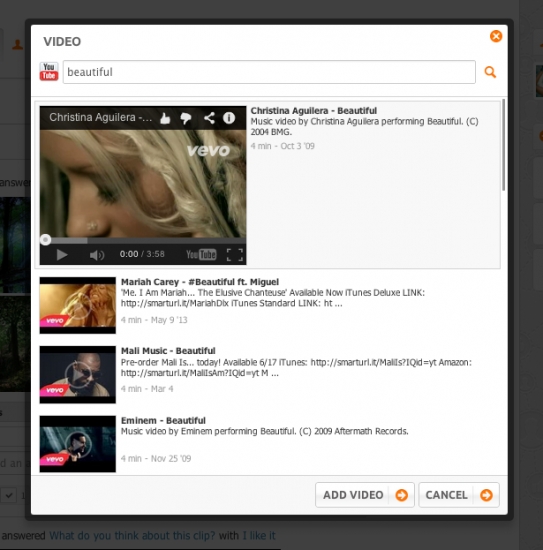This screenshot has width=543, height=550.
Task: Click the ADD VIDEO button
Action: (365, 495)
